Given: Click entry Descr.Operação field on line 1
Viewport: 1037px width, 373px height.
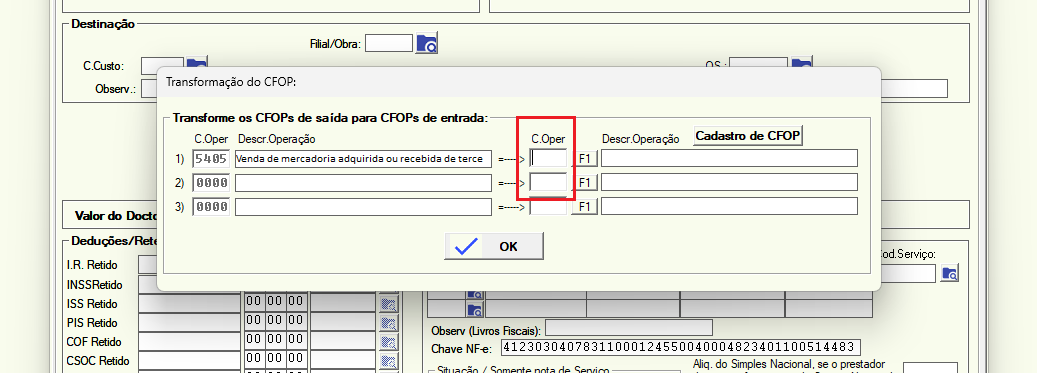Looking at the screenshot, I should click(729, 159).
